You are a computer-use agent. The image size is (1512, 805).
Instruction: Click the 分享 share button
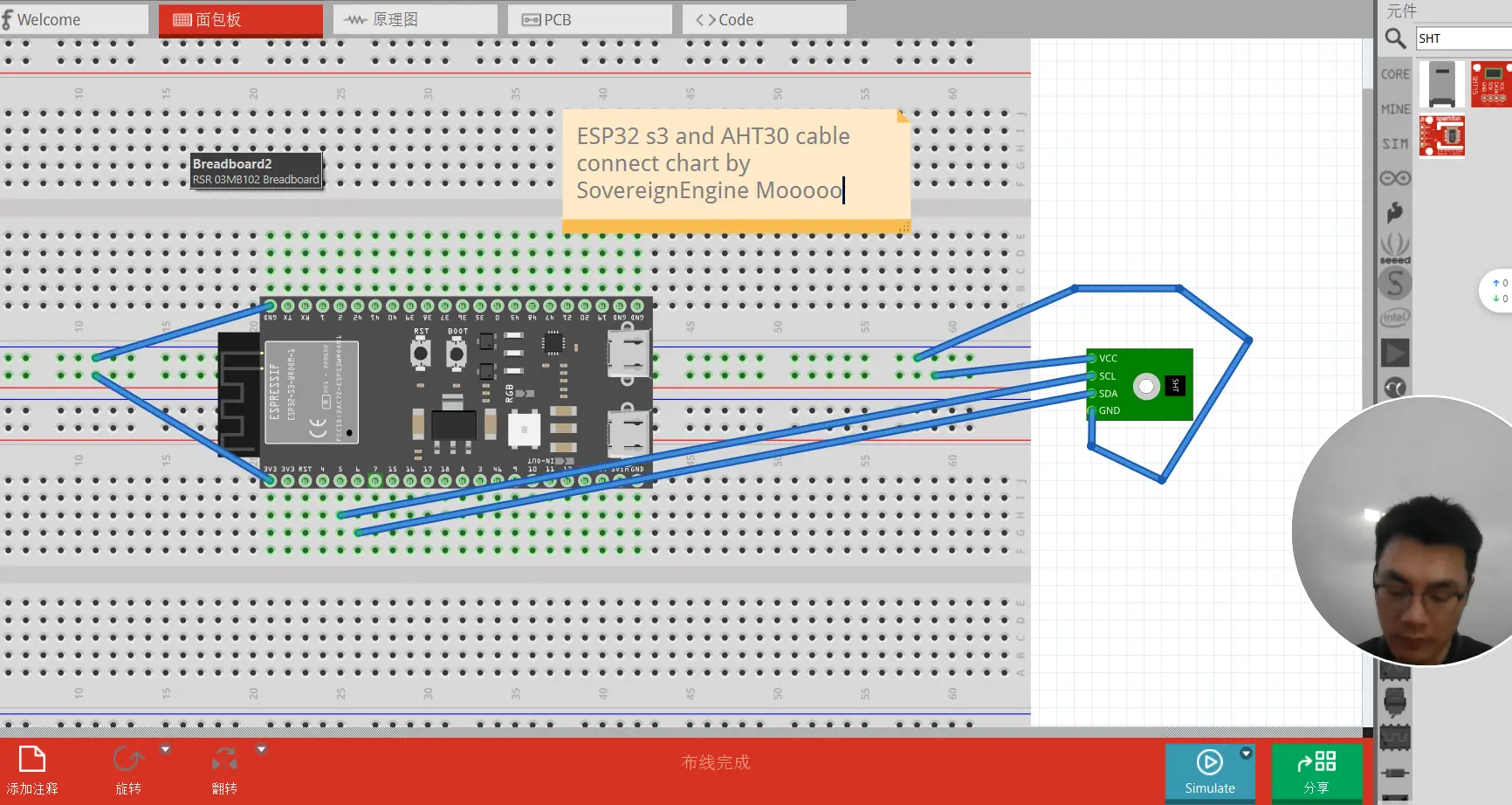coord(1316,772)
